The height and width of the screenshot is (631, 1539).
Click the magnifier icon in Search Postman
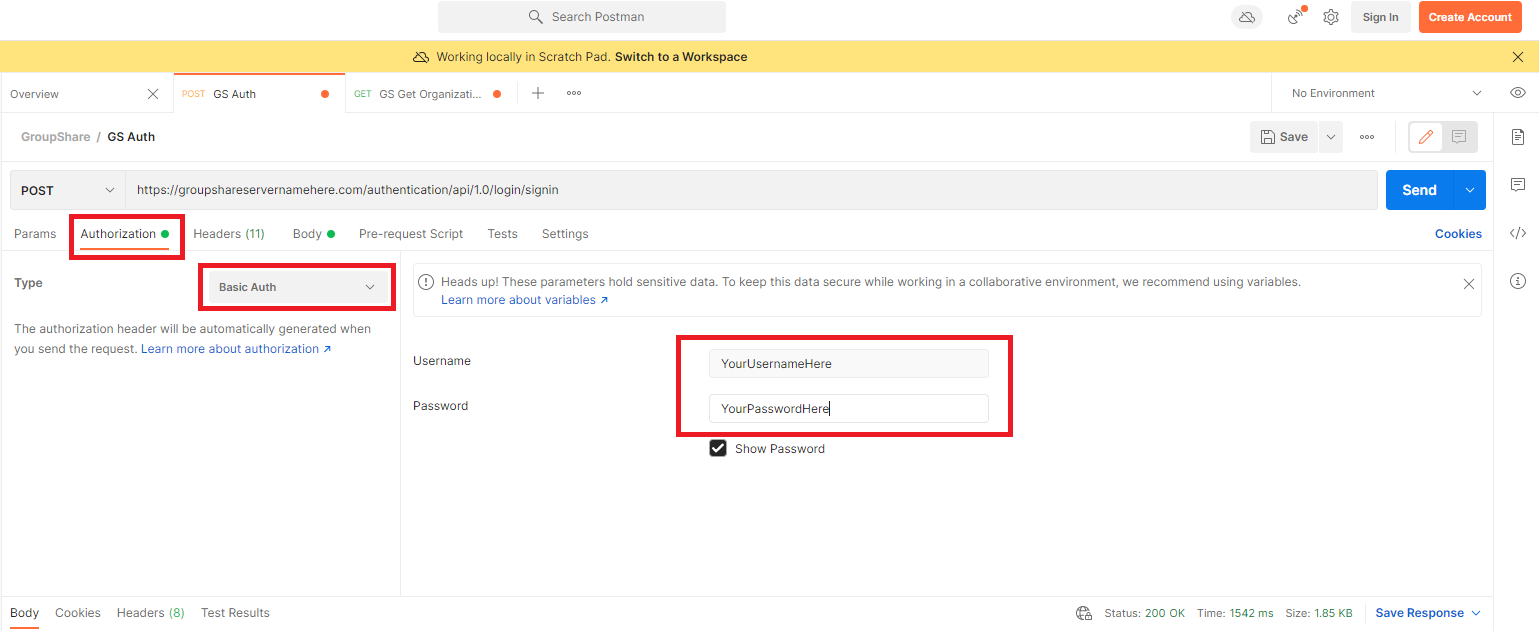coord(535,17)
